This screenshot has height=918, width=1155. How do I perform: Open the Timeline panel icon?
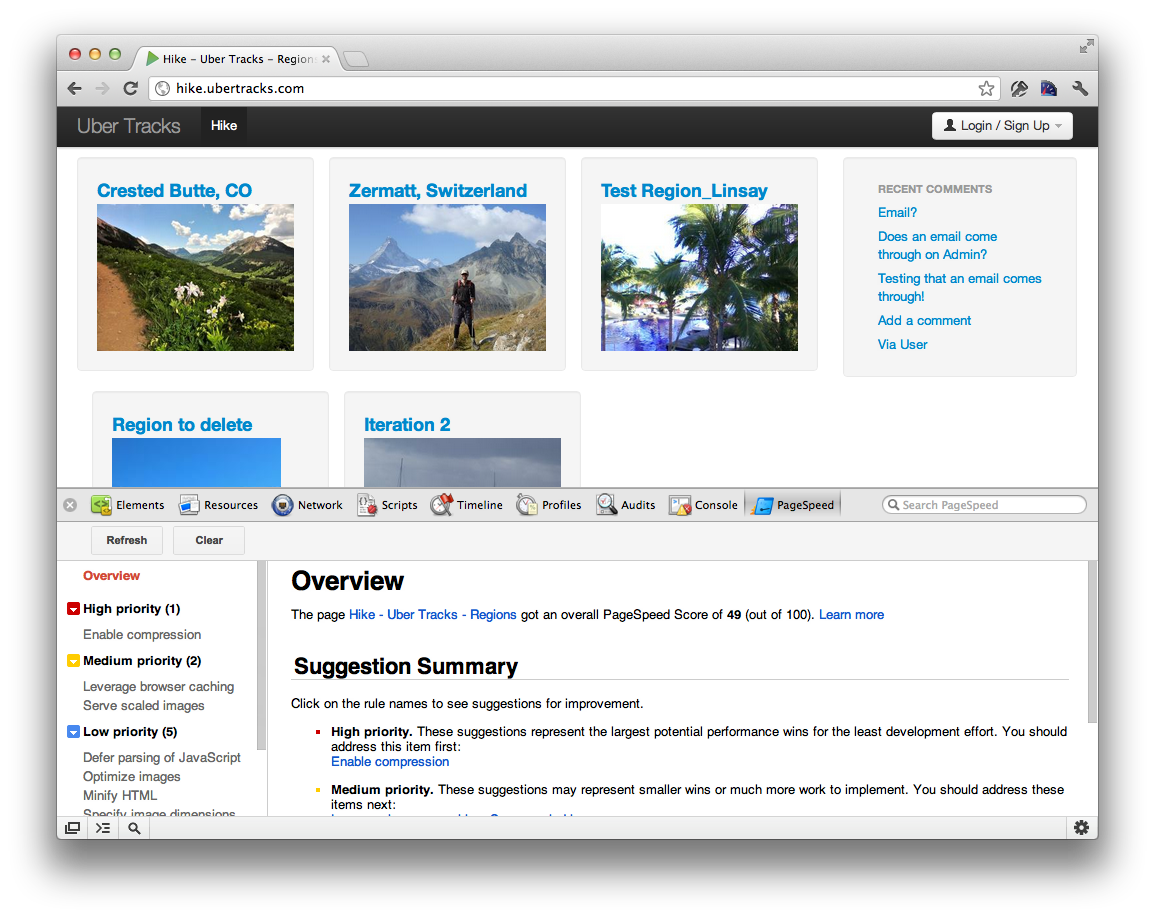coord(442,505)
